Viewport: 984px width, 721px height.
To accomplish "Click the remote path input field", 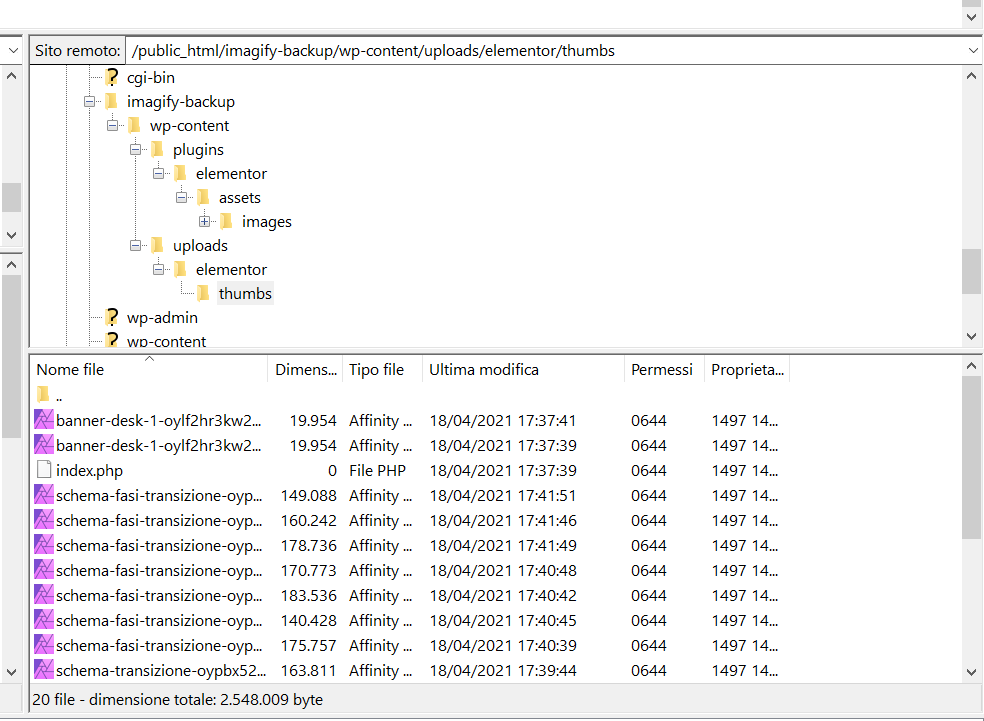I will [x=545, y=51].
